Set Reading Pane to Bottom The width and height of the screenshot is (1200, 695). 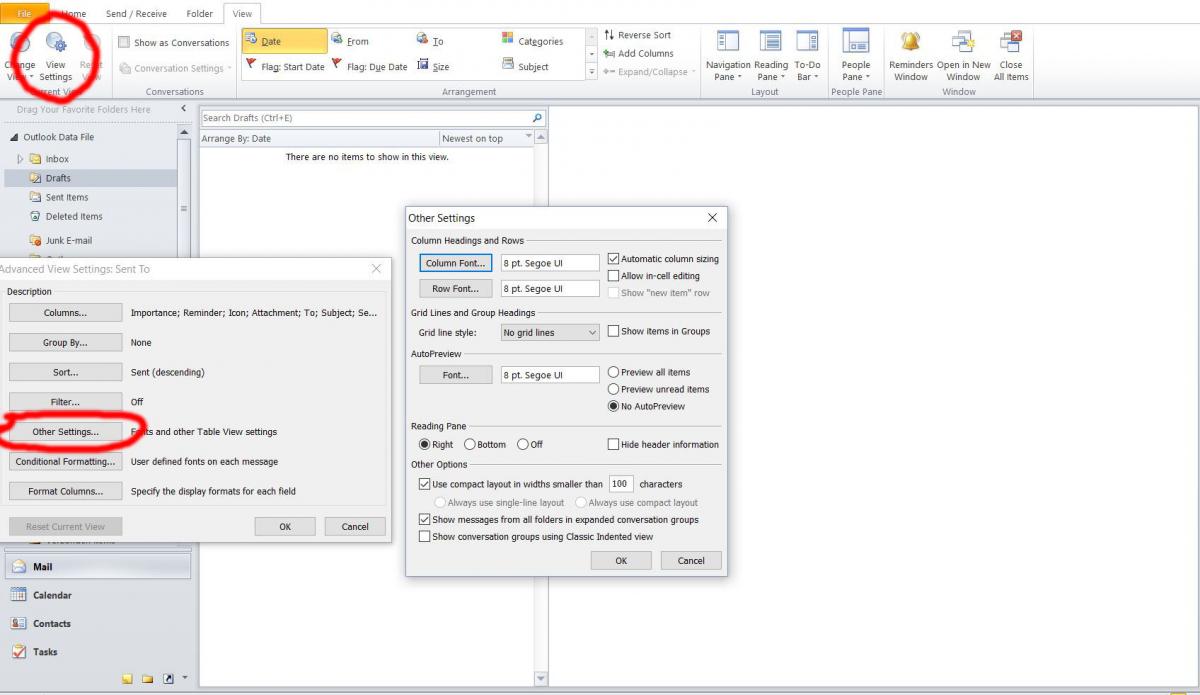pyautogui.click(x=470, y=444)
